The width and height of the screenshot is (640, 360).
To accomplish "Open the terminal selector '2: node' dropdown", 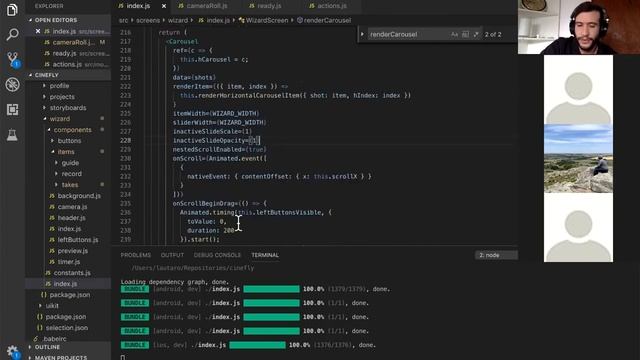I will (x=496, y=255).
